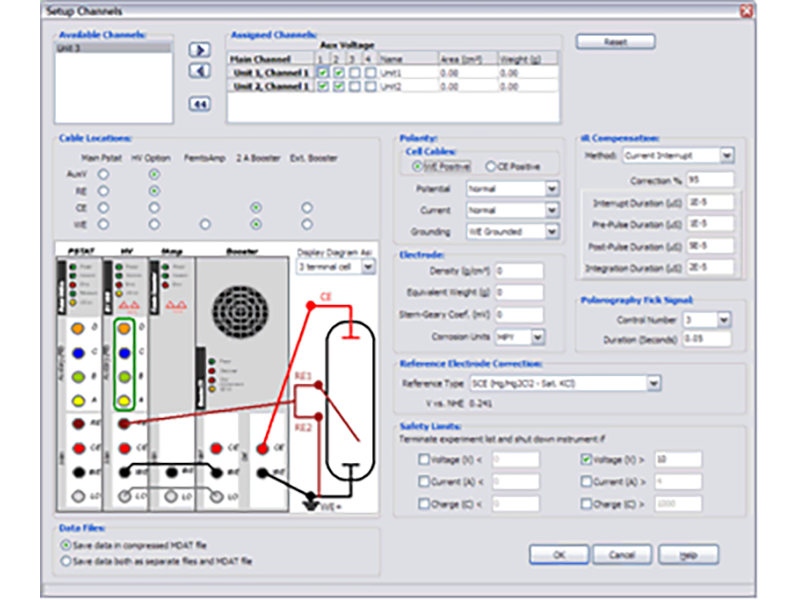Assign selected channel using right-arrow button
The width and height of the screenshot is (800, 600).
coord(199,50)
